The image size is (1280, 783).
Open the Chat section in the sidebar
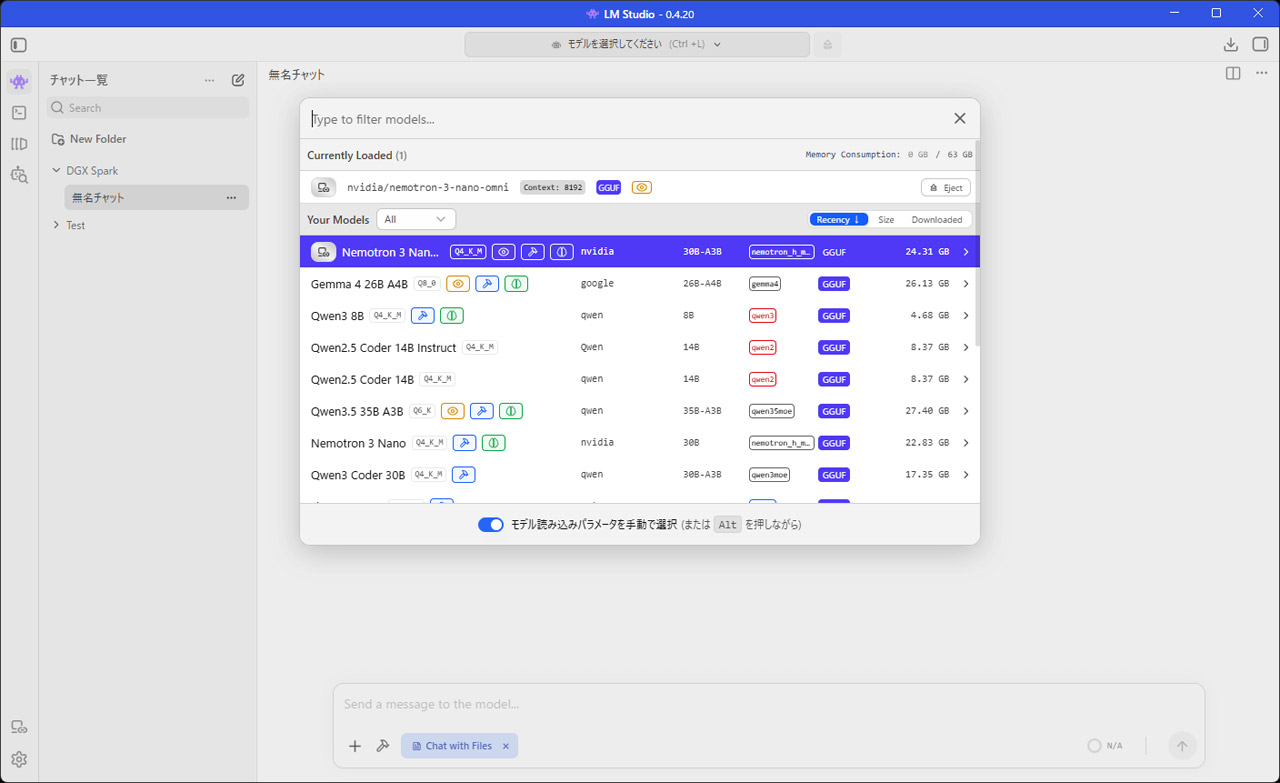(x=19, y=81)
